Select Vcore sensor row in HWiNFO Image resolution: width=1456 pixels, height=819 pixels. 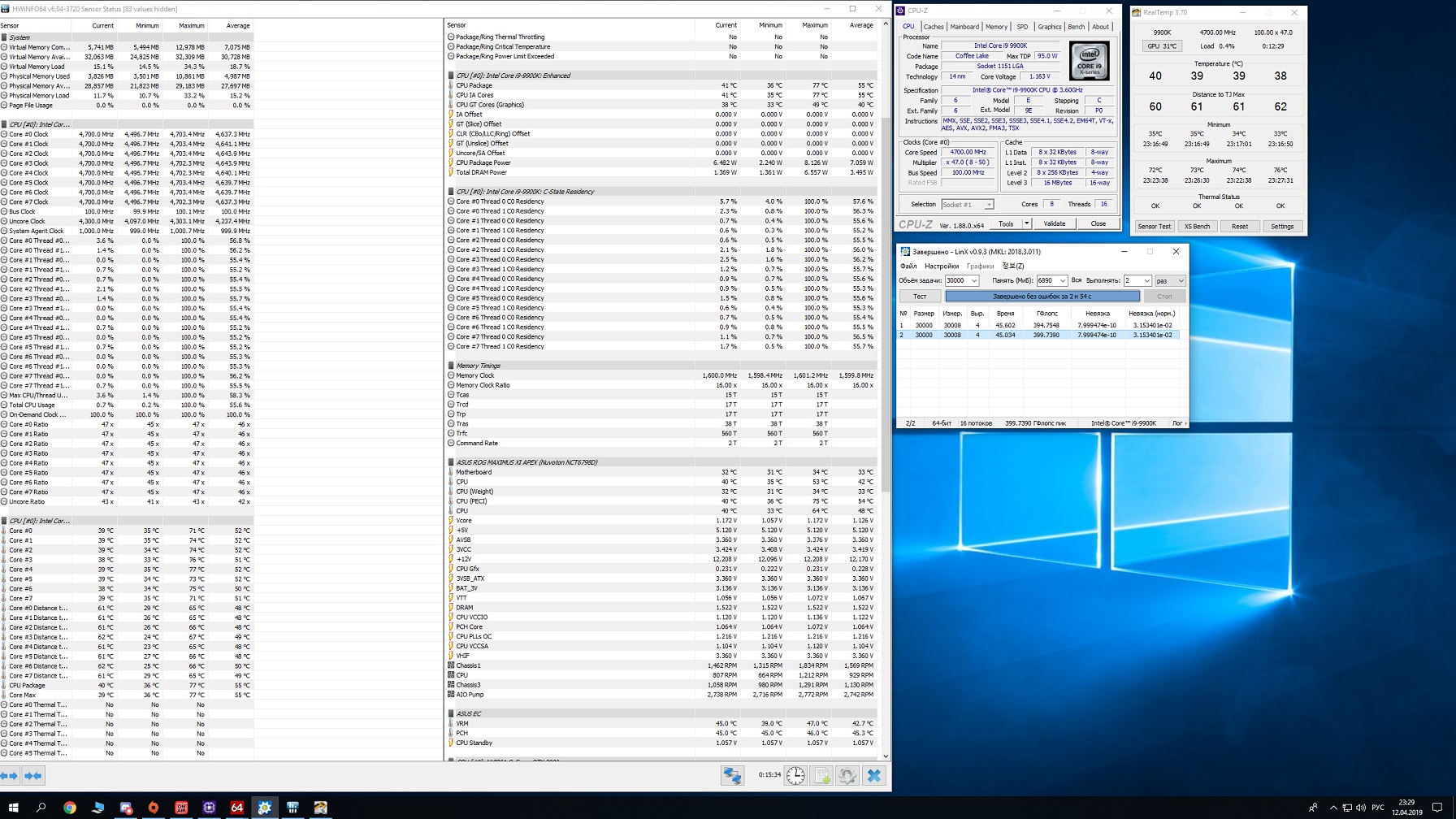click(661, 521)
